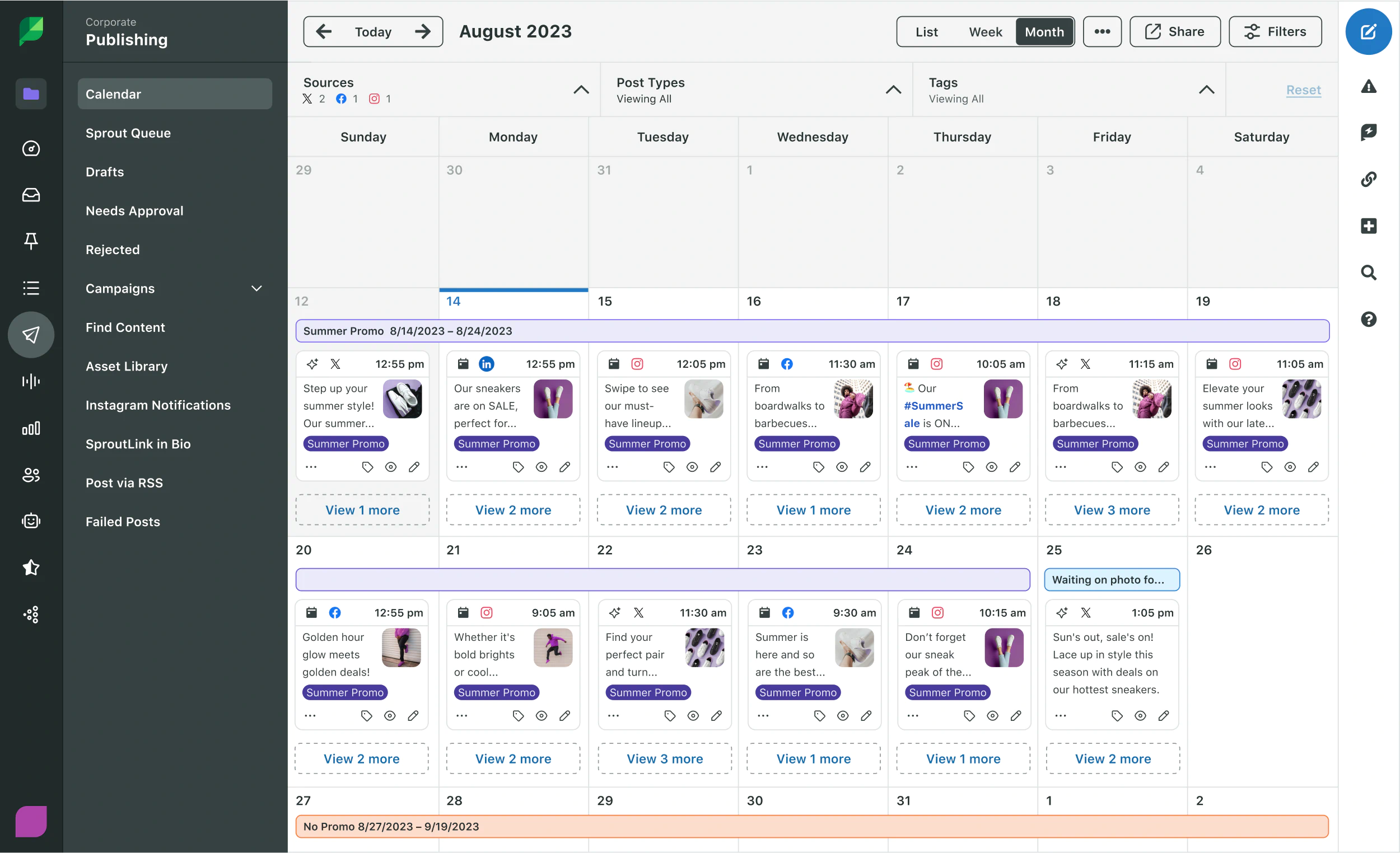The height and width of the screenshot is (853, 1400).
Task: Open the Asset Library panel
Action: point(126,365)
